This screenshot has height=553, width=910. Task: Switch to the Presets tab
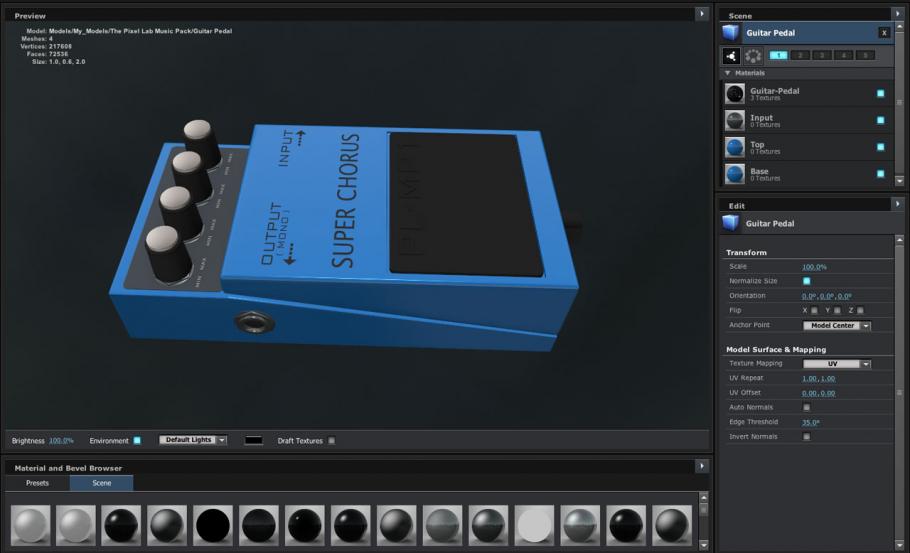pyautogui.click(x=37, y=483)
